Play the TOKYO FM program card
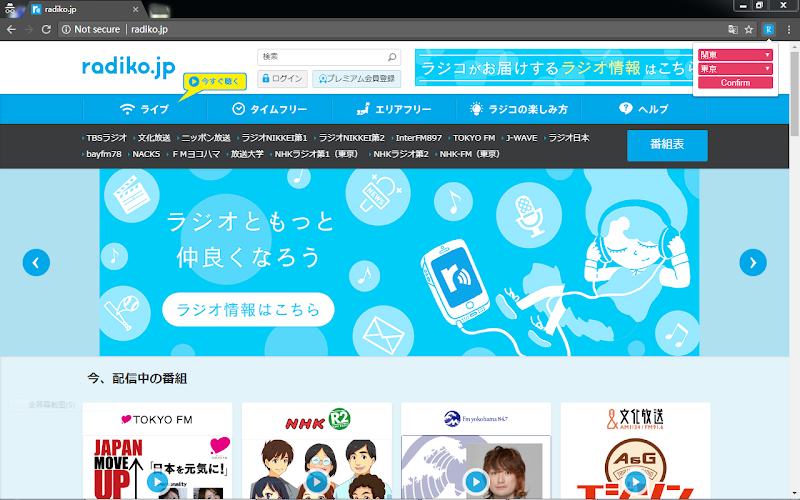This screenshot has width=800, height=500. coord(157,481)
